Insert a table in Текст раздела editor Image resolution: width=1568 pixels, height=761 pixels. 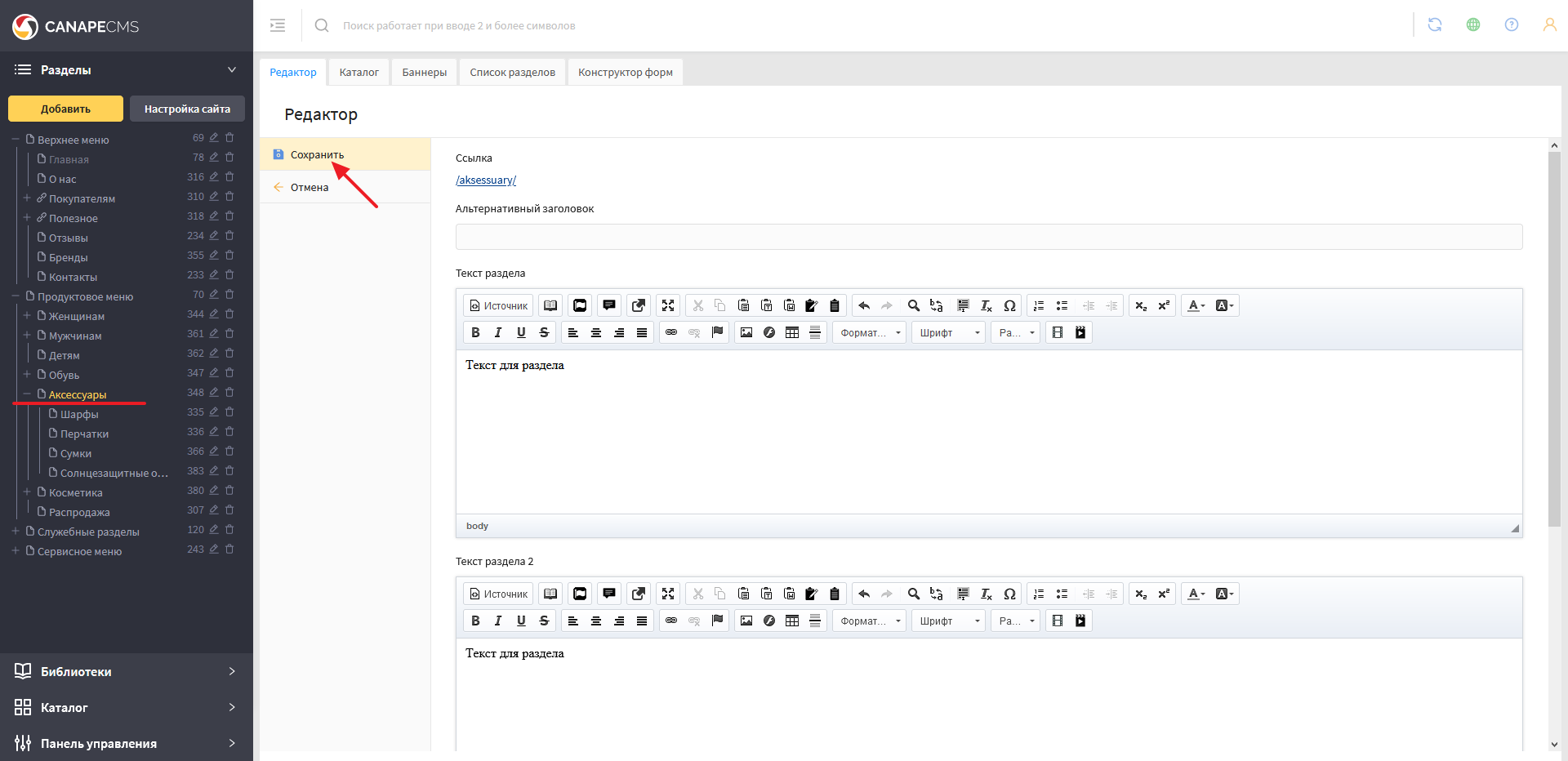[x=792, y=332]
